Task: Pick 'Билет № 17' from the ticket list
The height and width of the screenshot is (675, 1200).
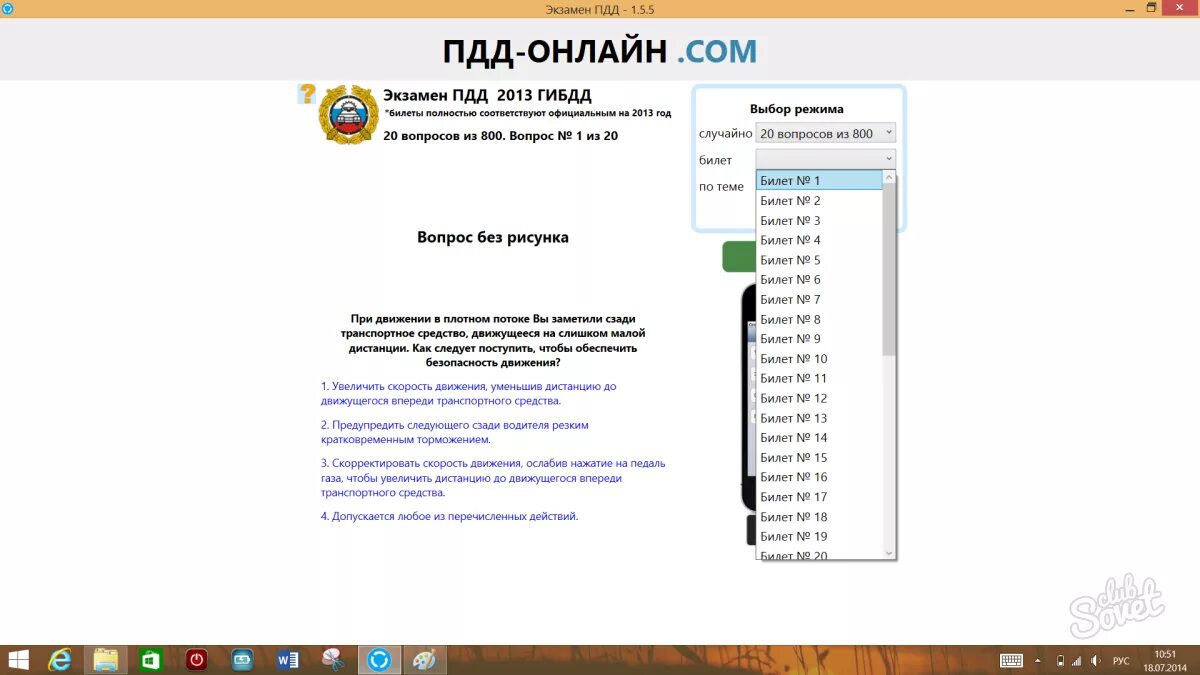Action: (x=819, y=497)
